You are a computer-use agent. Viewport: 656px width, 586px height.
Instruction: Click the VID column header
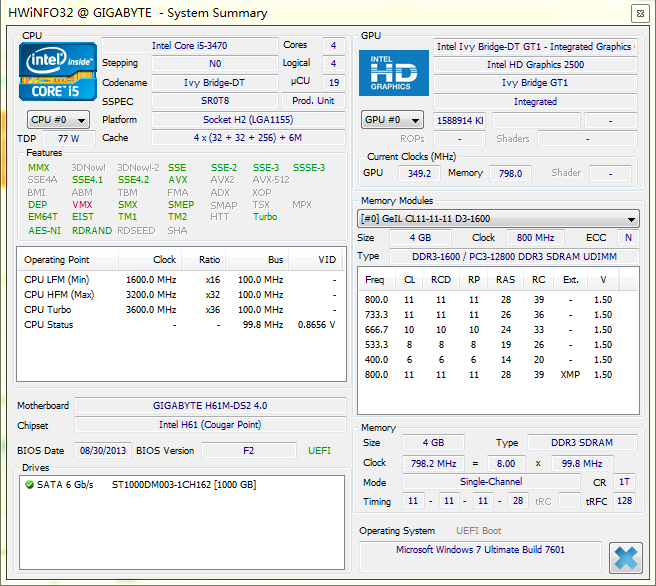point(315,260)
